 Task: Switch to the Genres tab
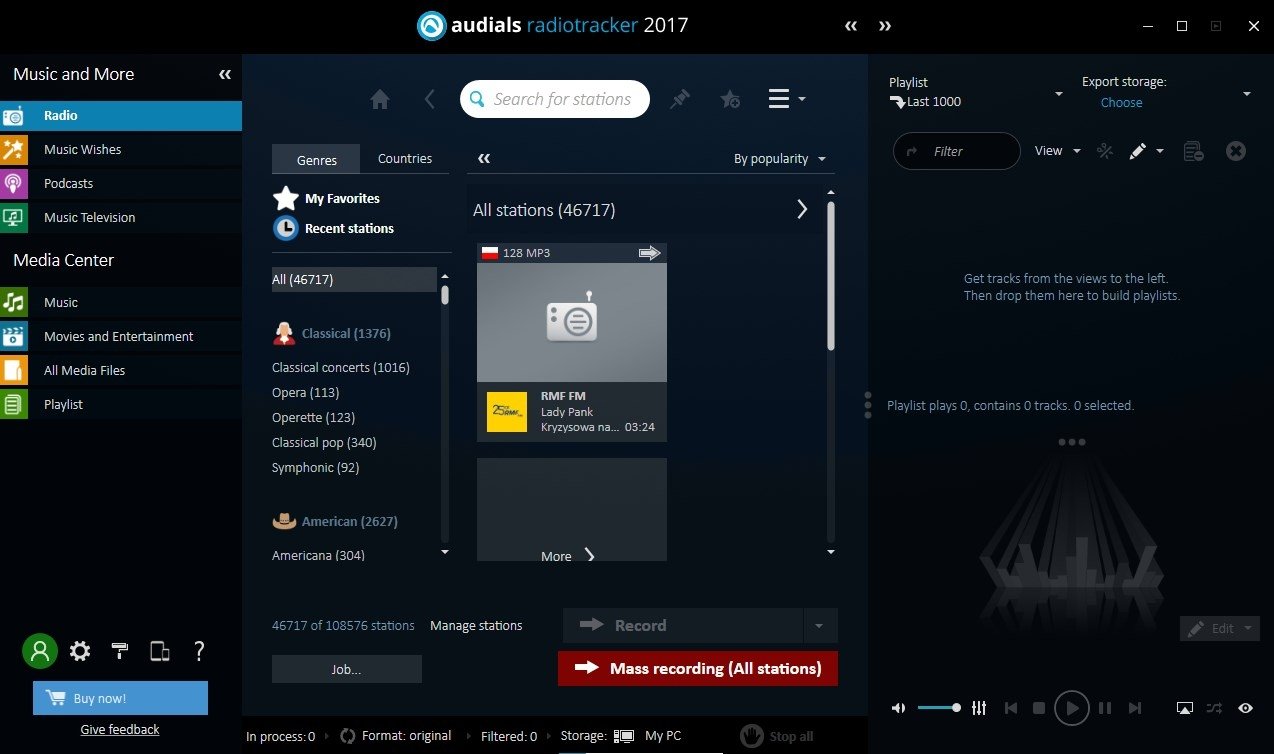pos(317,160)
